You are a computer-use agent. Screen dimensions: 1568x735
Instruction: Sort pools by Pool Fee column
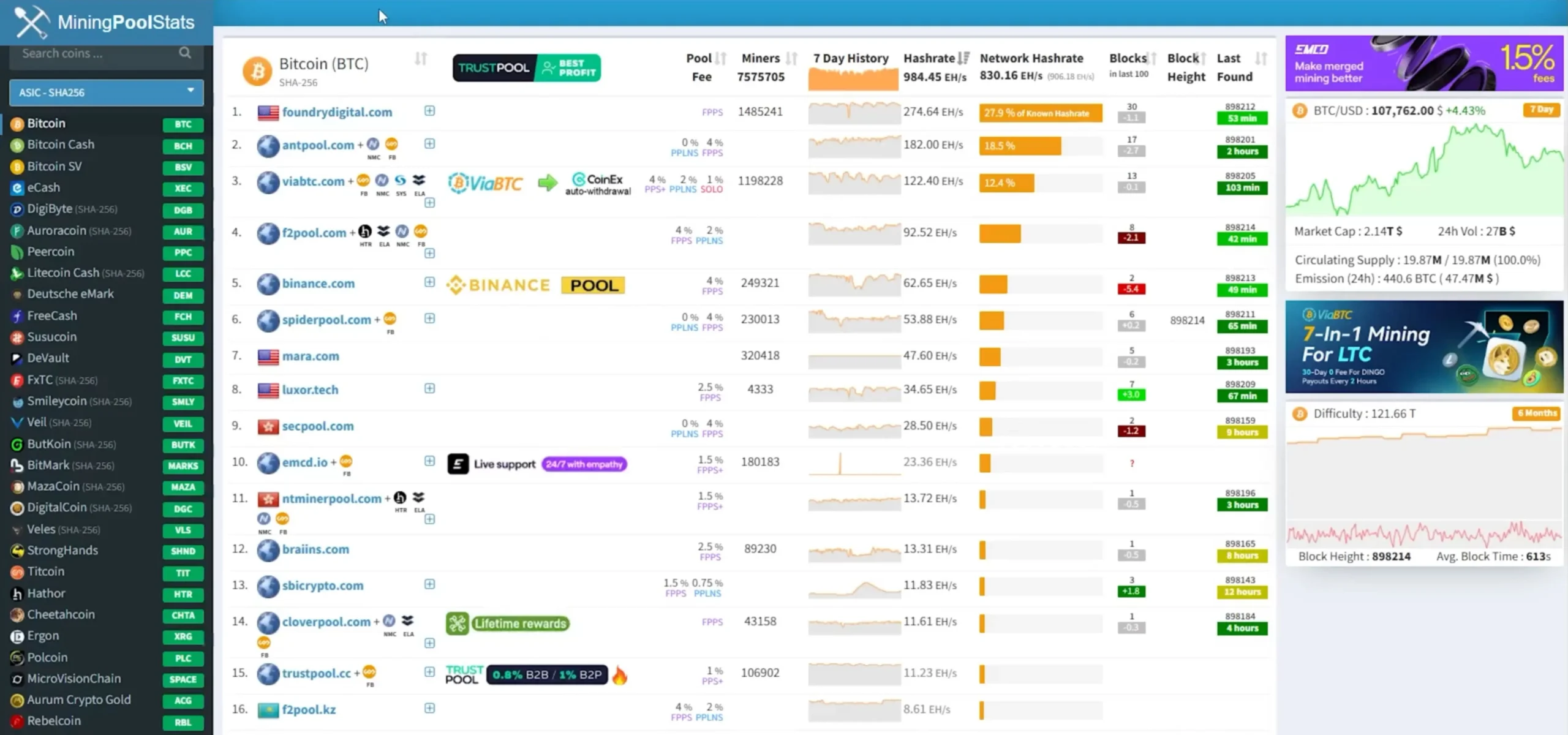coord(720,59)
